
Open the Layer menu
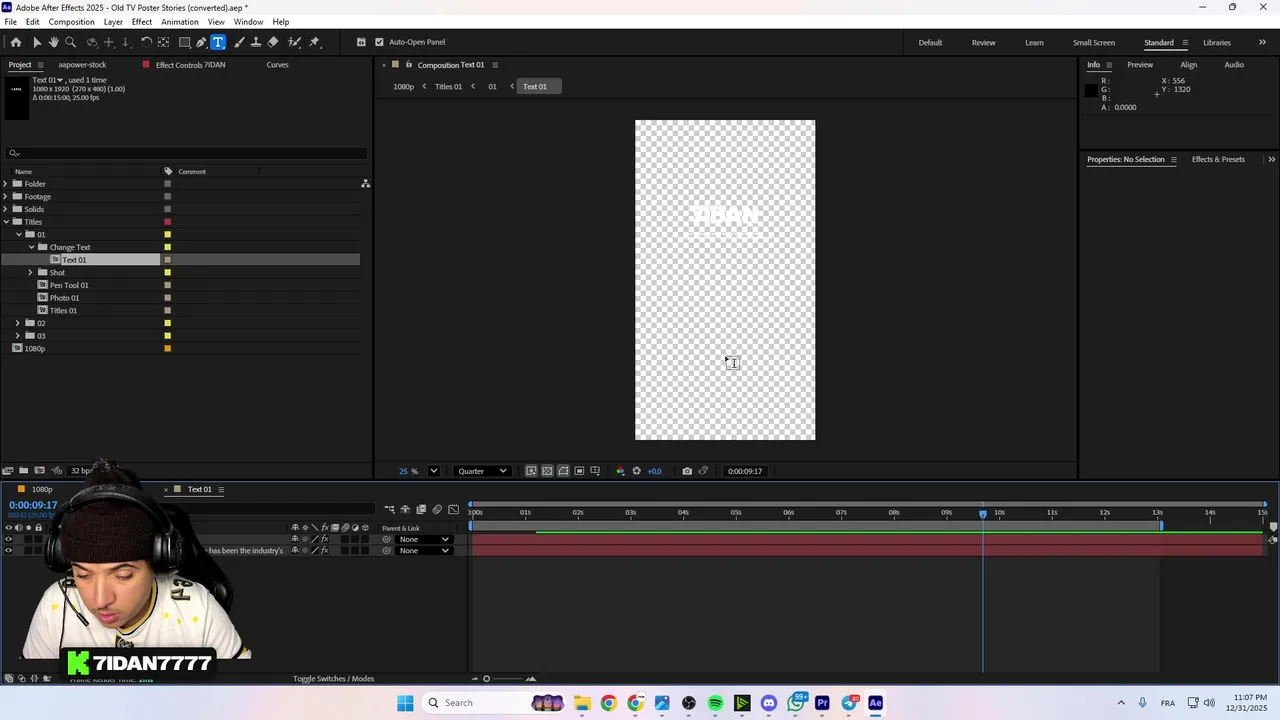[113, 22]
